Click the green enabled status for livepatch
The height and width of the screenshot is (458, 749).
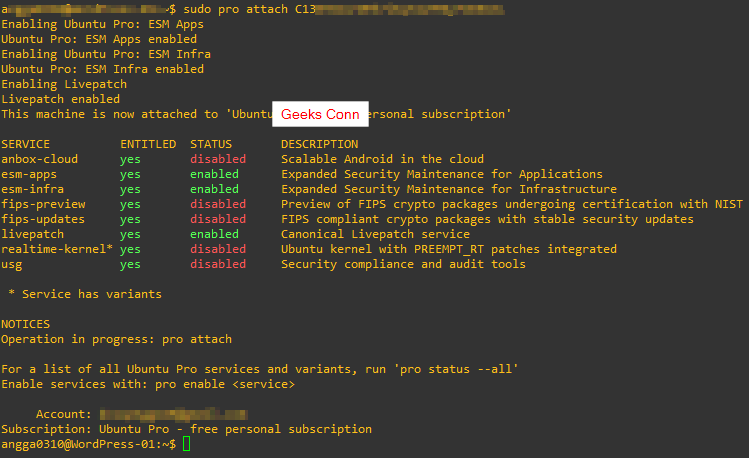point(215,234)
